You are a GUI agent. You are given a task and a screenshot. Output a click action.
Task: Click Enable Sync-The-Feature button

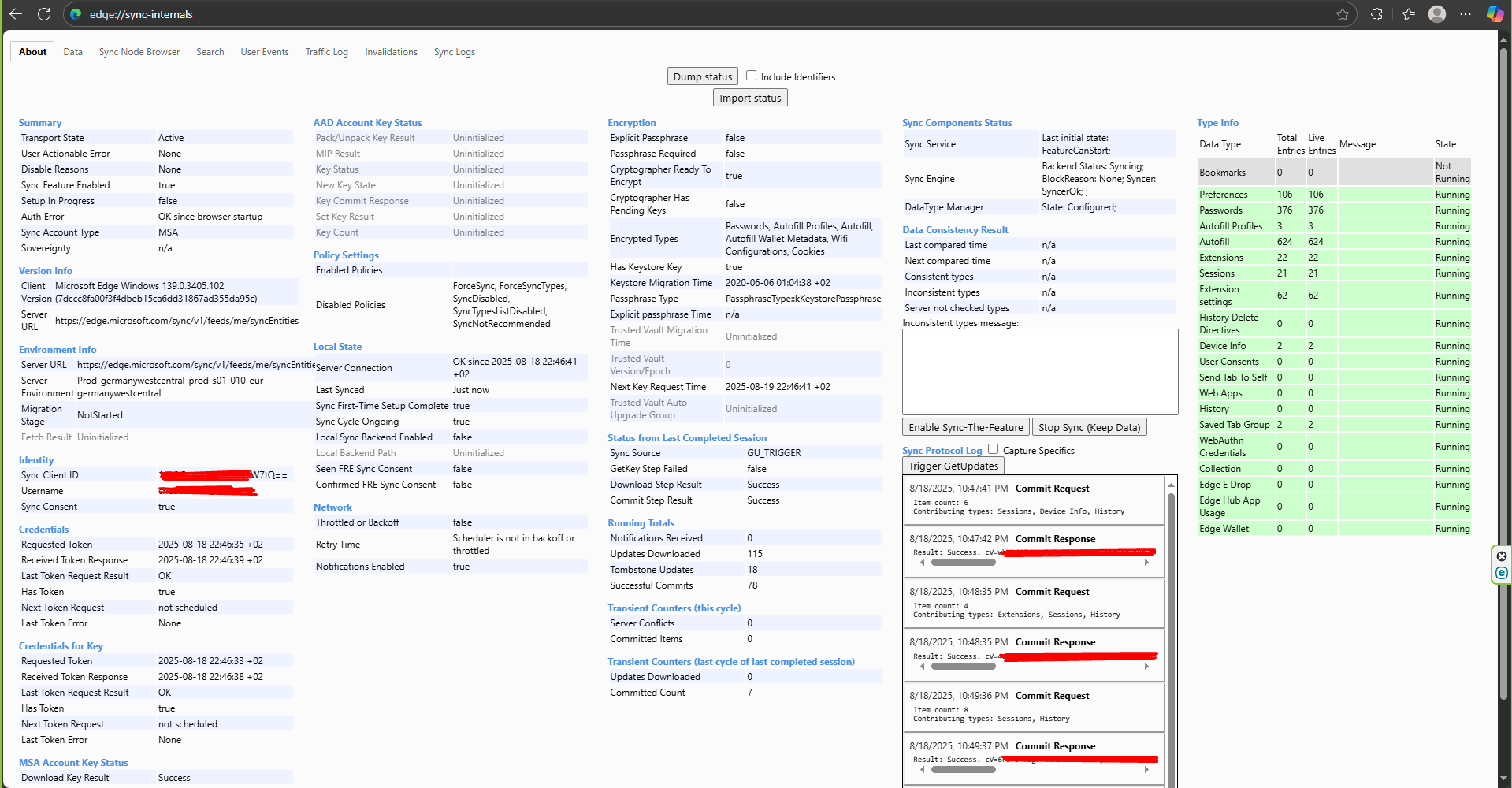tap(966, 427)
